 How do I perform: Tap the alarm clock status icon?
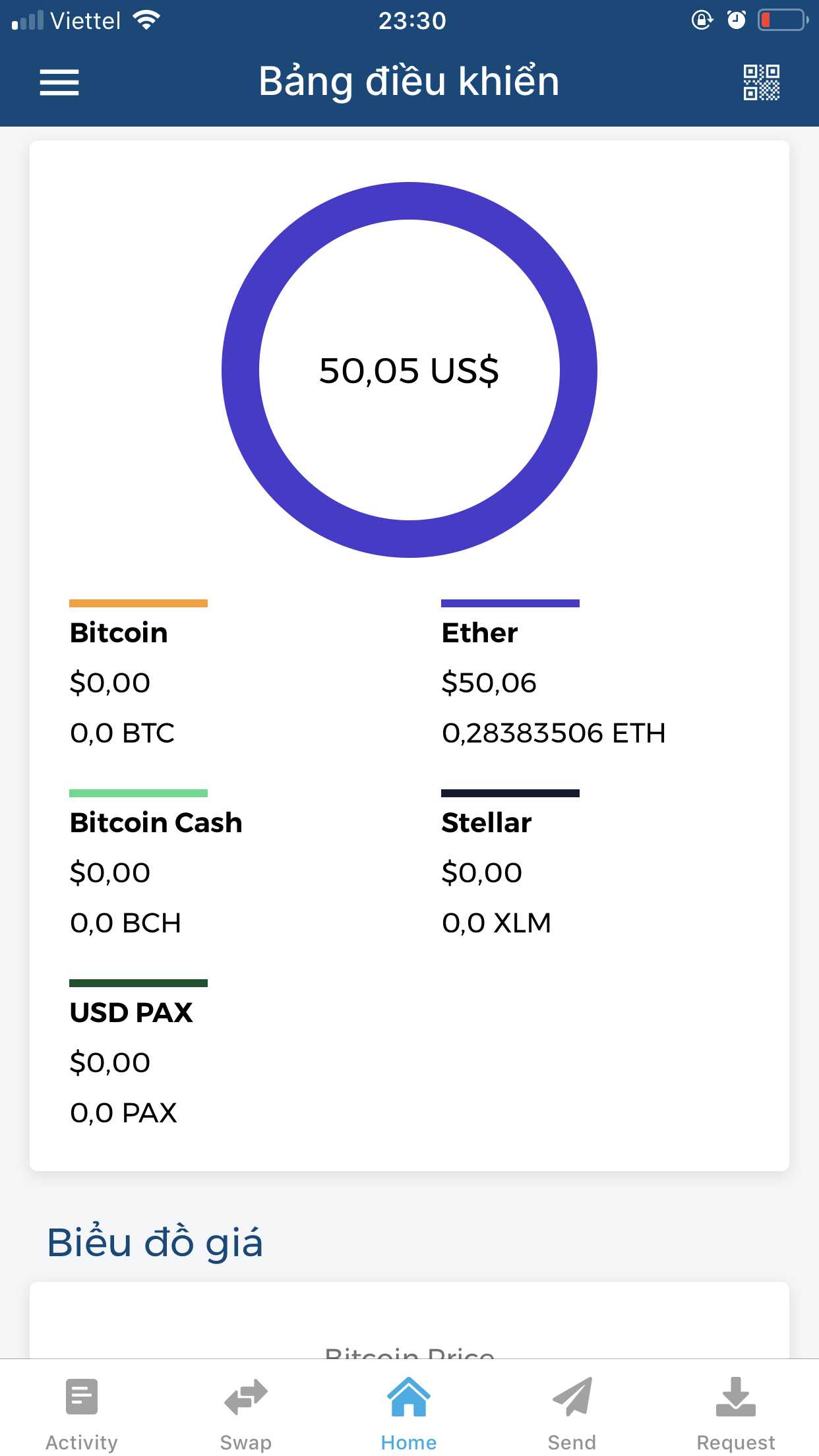point(736,20)
